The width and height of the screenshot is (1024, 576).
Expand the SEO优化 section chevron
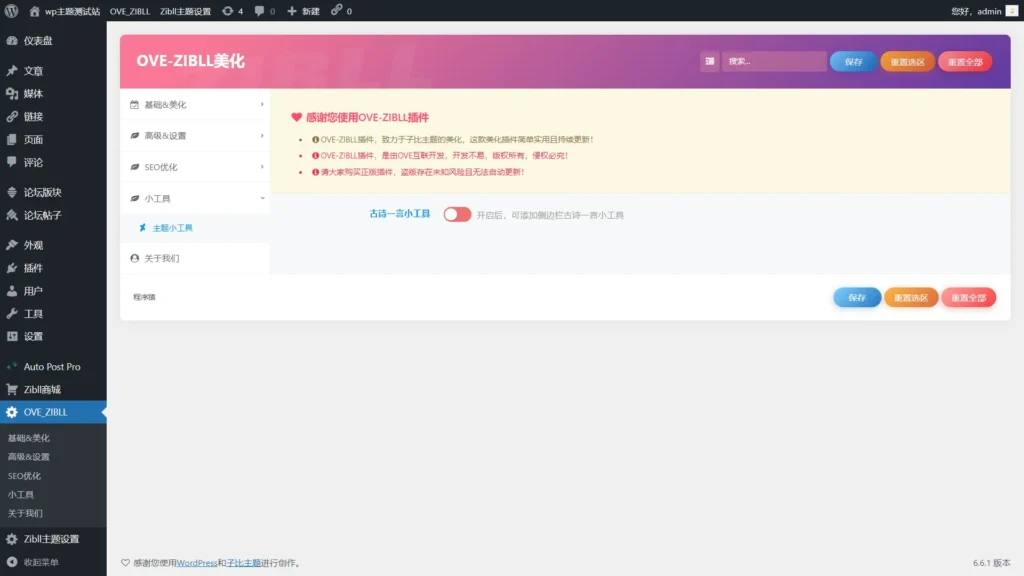point(262,167)
